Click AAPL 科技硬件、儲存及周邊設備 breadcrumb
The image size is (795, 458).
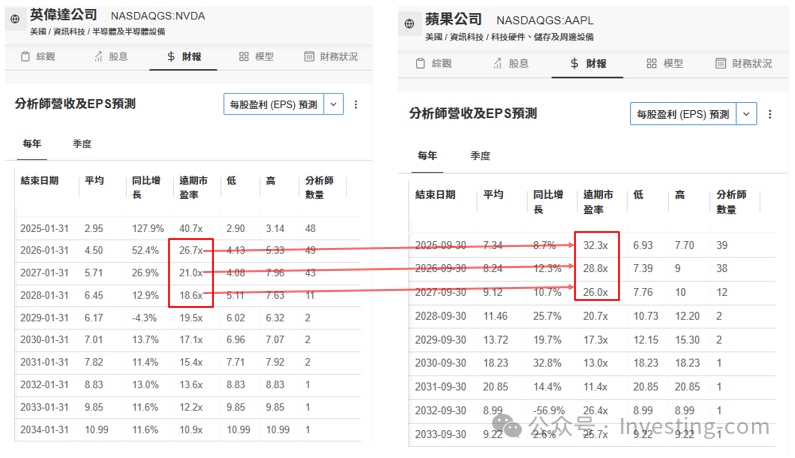click(x=542, y=37)
